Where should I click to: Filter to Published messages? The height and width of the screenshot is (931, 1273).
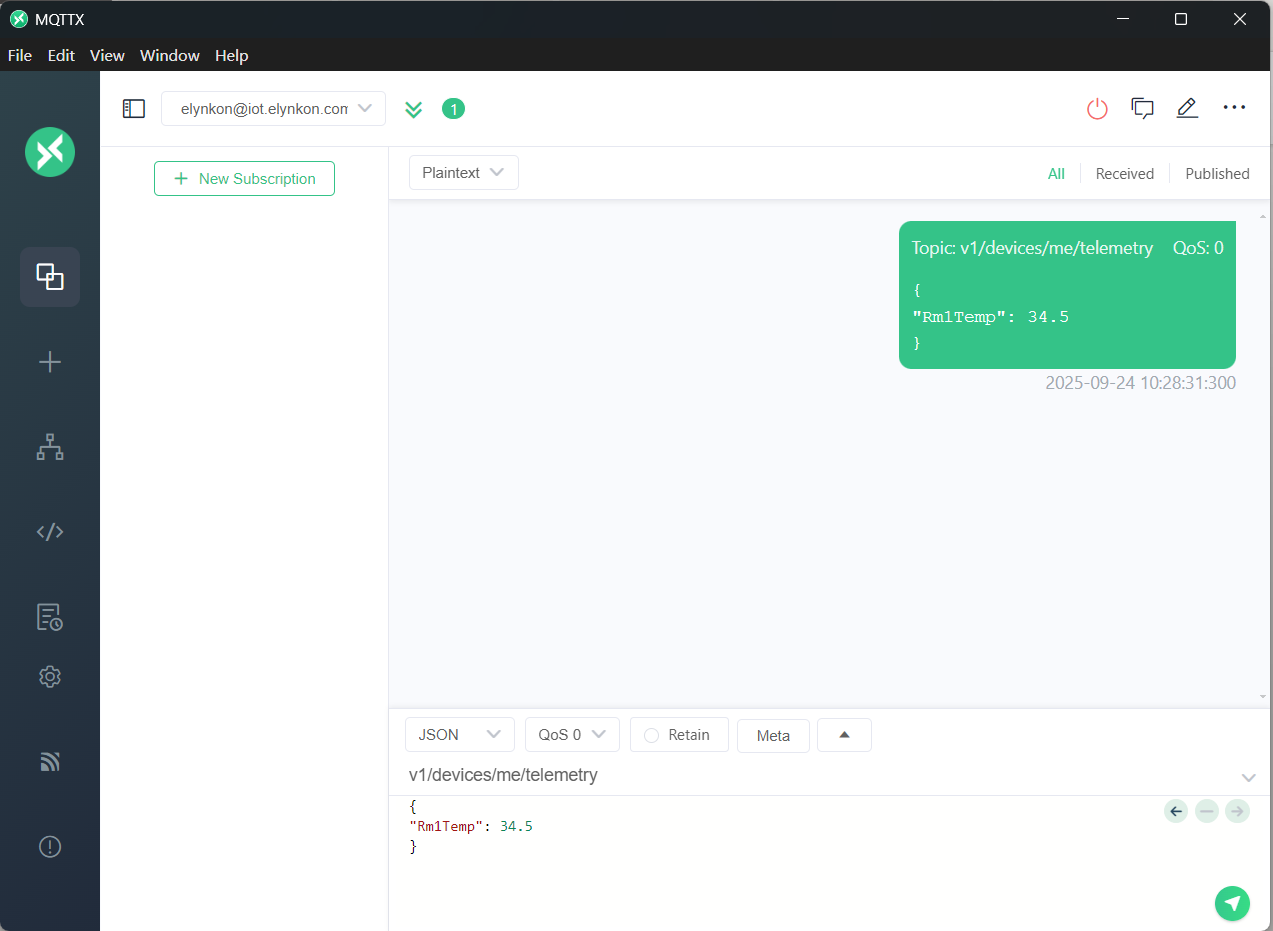(1217, 174)
